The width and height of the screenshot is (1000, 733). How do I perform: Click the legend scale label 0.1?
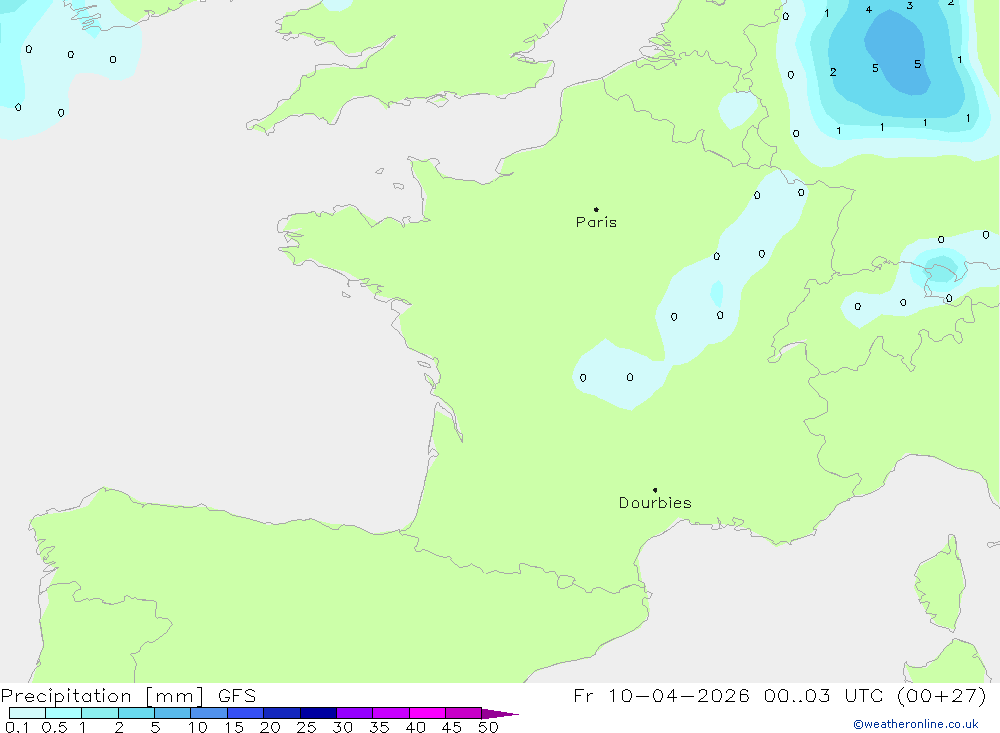[17, 727]
